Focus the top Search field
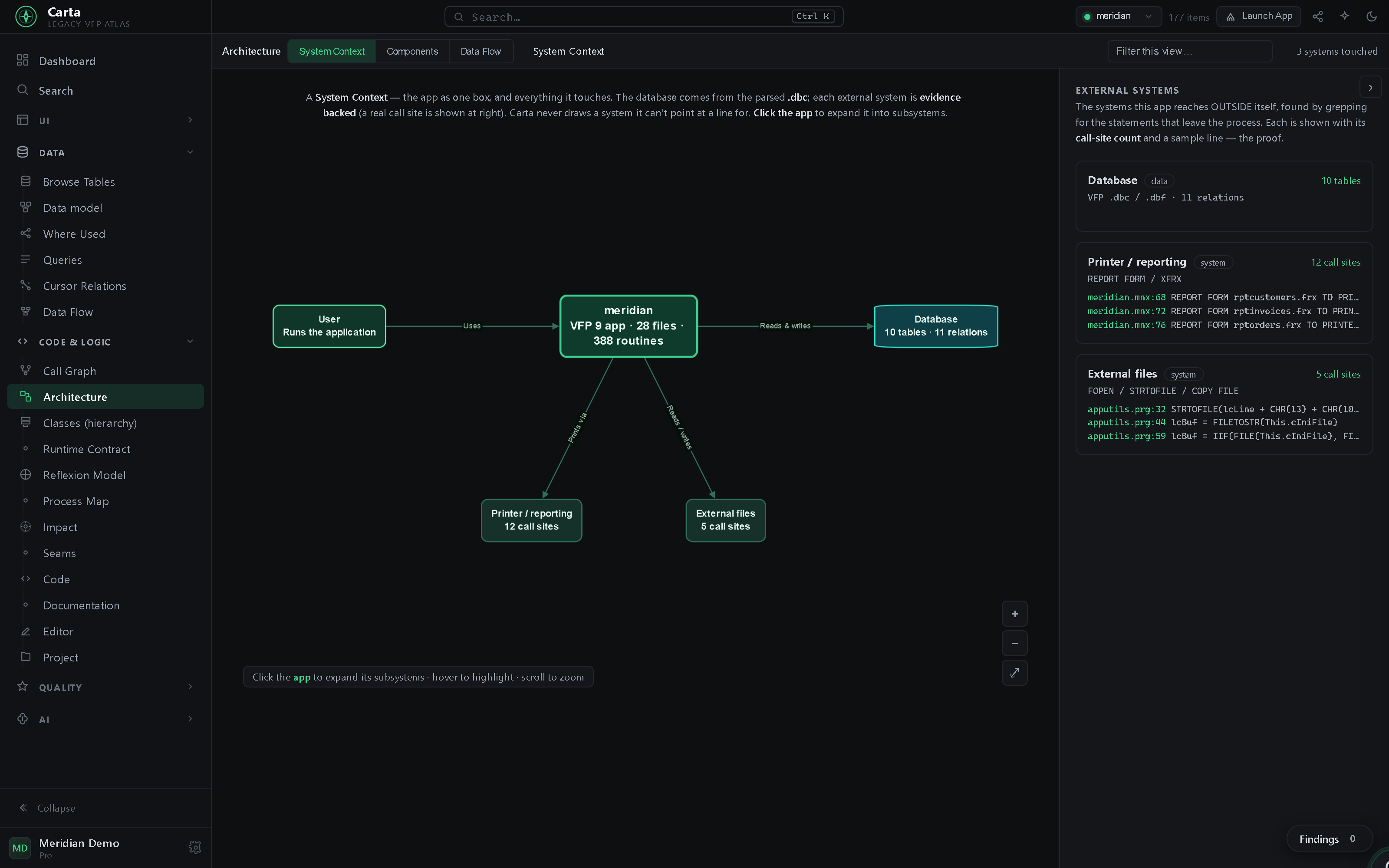 pyautogui.click(x=643, y=16)
